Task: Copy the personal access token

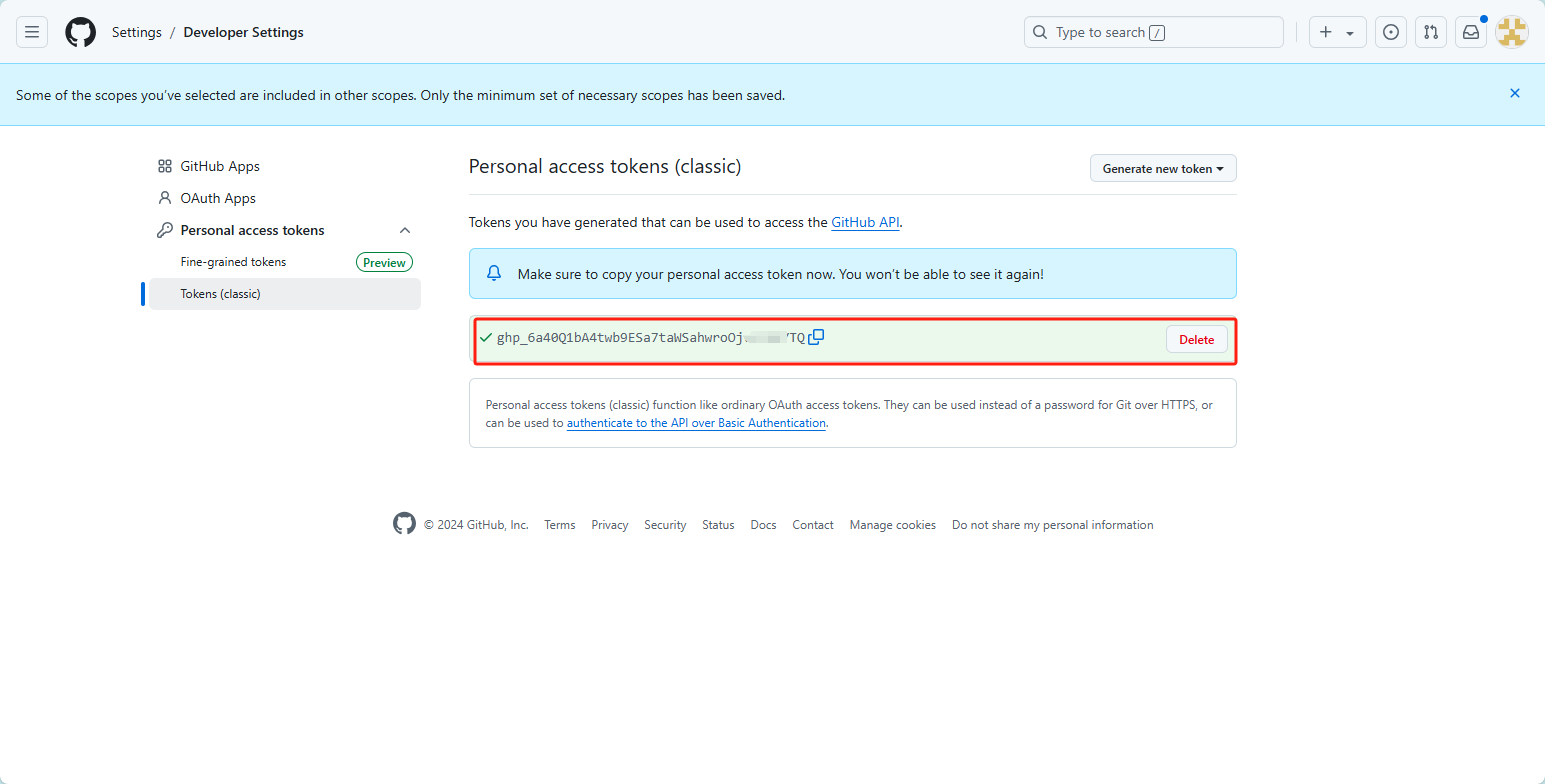Action: pyautogui.click(x=816, y=337)
